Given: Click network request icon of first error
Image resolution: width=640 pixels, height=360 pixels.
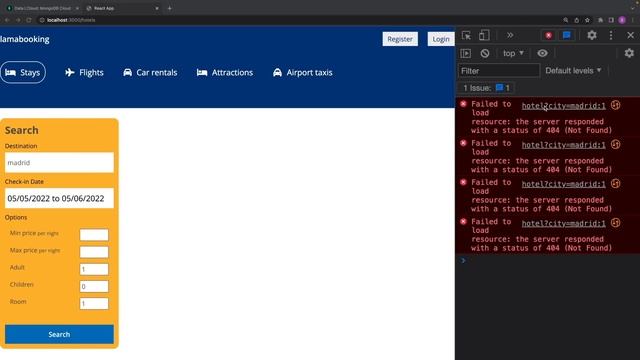Looking at the screenshot, I should click(616, 105).
